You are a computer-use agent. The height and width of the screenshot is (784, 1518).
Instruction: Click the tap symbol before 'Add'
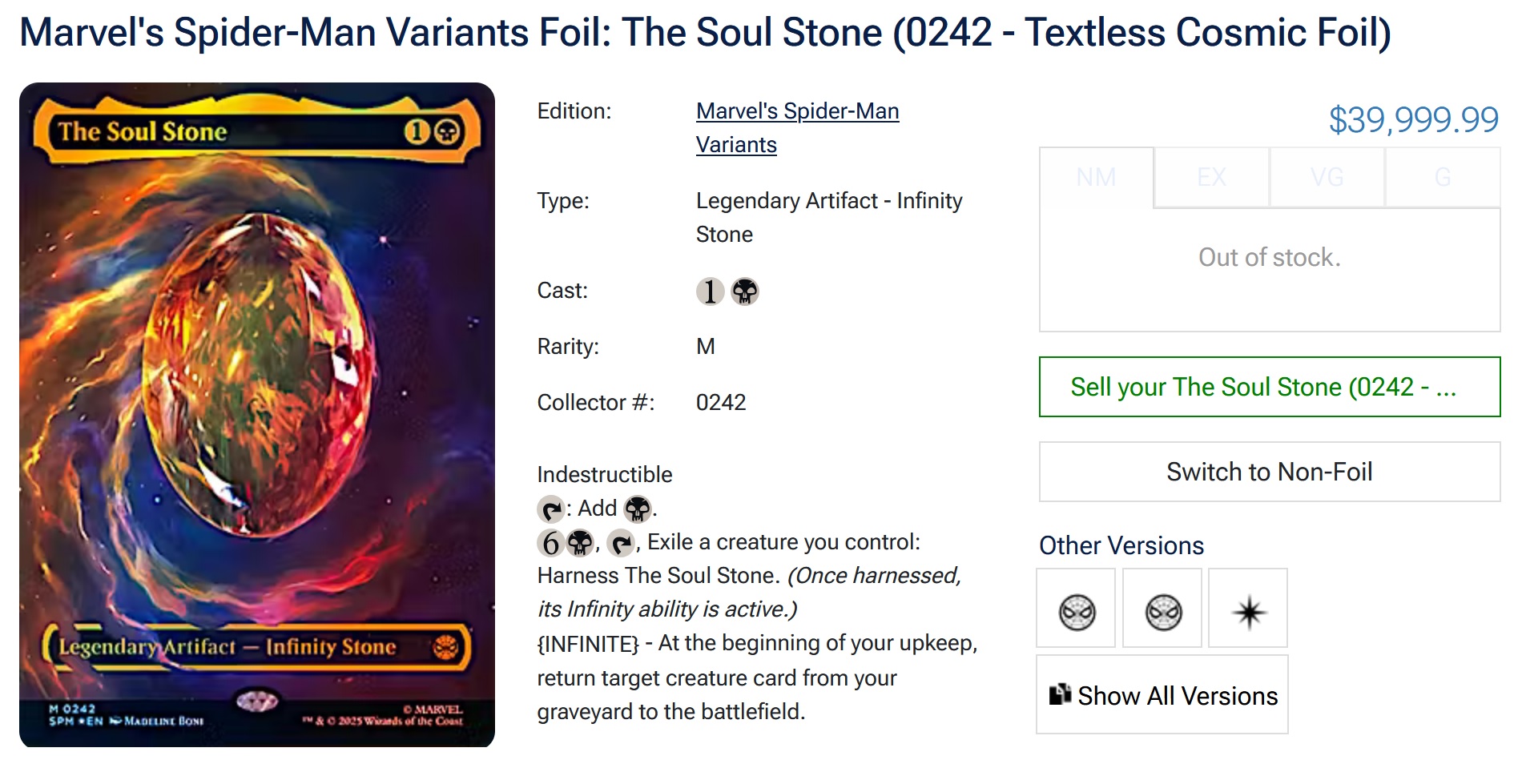[551, 509]
